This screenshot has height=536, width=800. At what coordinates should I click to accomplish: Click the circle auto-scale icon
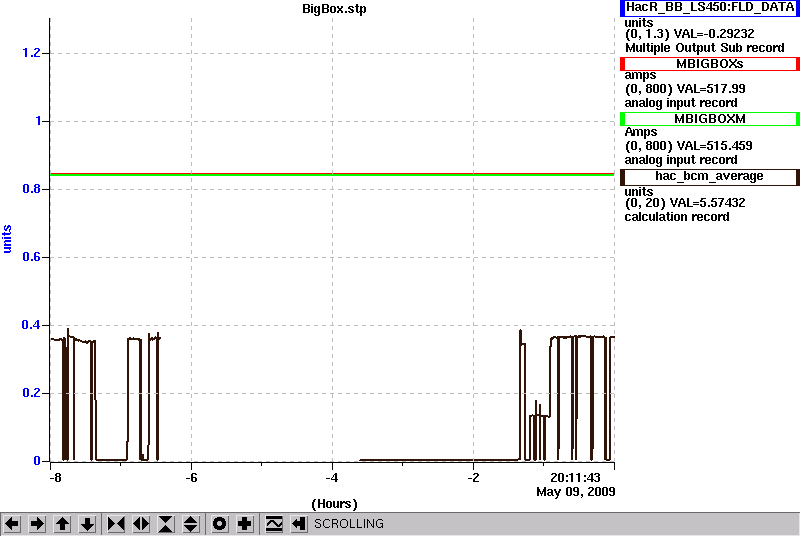click(219, 524)
